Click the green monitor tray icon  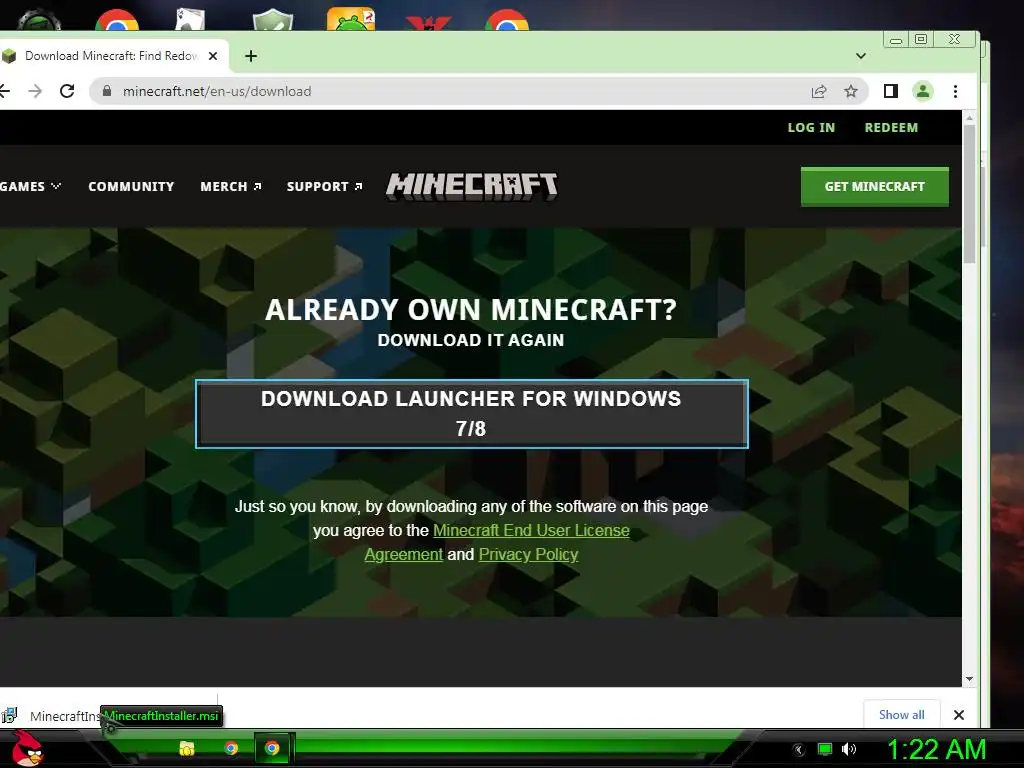tap(825, 749)
